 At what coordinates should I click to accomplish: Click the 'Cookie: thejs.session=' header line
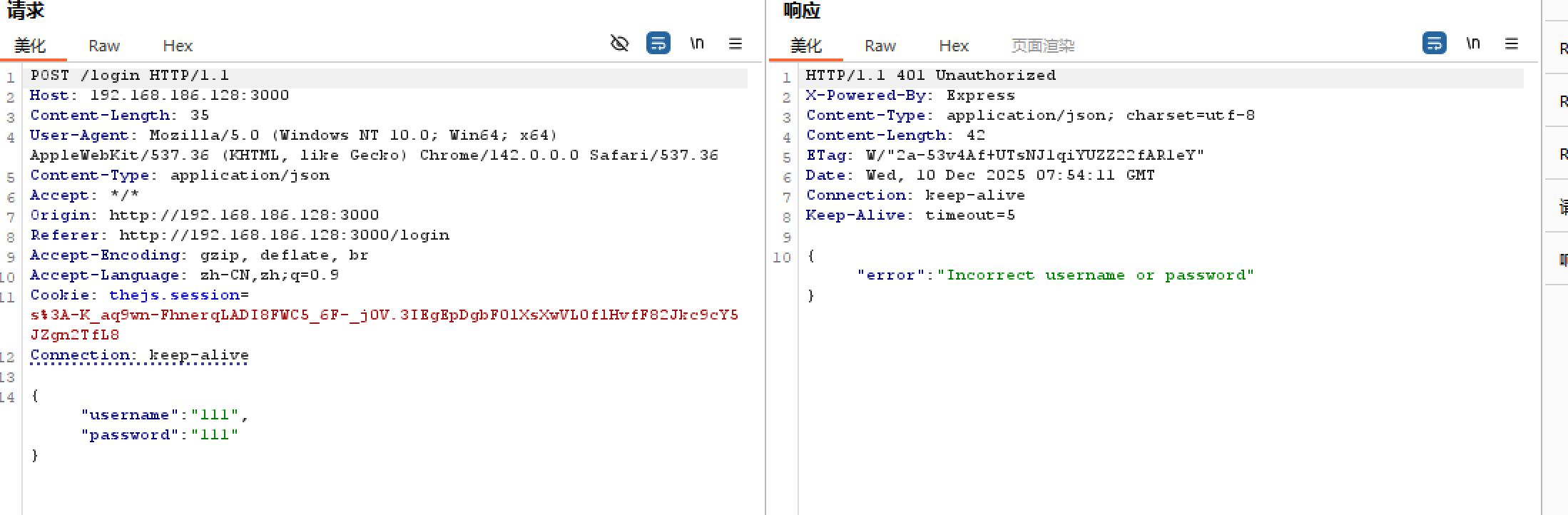click(140, 295)
